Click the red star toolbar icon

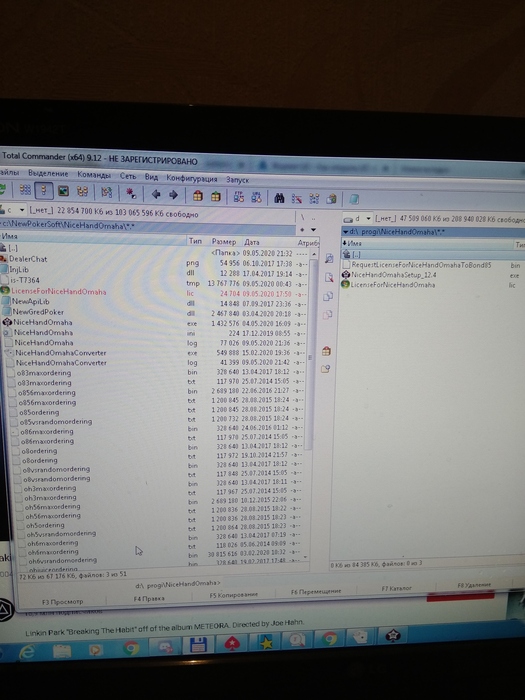click(x=131, y=193)
